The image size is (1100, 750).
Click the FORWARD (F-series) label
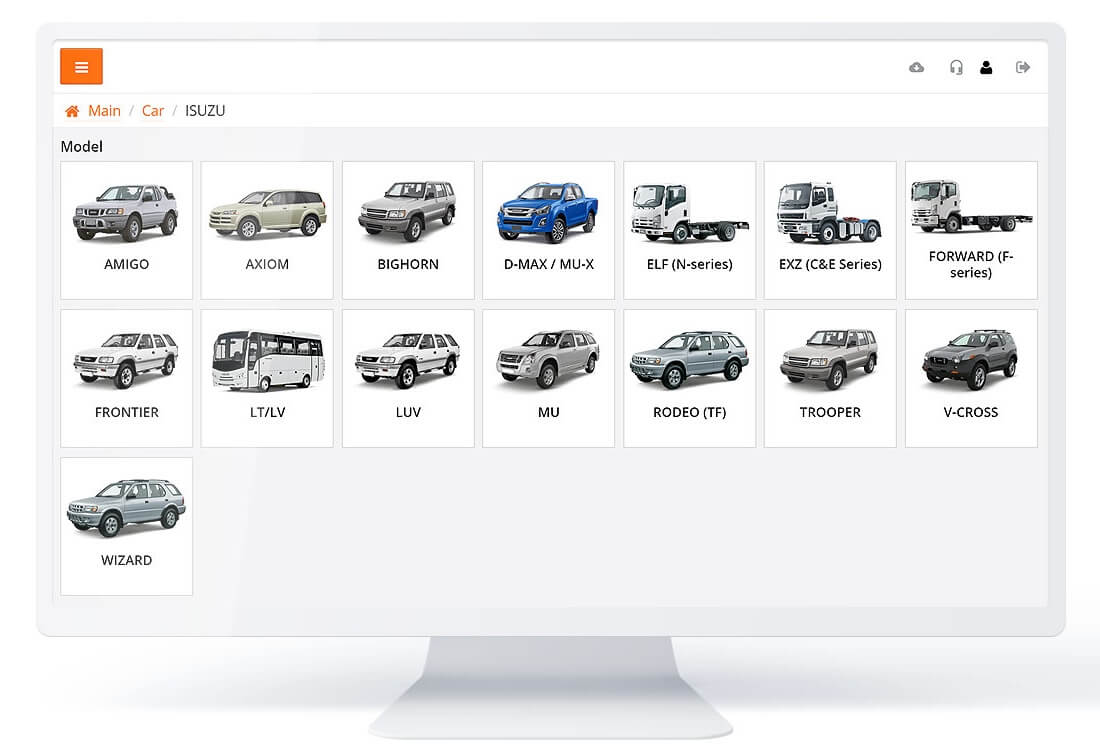(971, 264)
